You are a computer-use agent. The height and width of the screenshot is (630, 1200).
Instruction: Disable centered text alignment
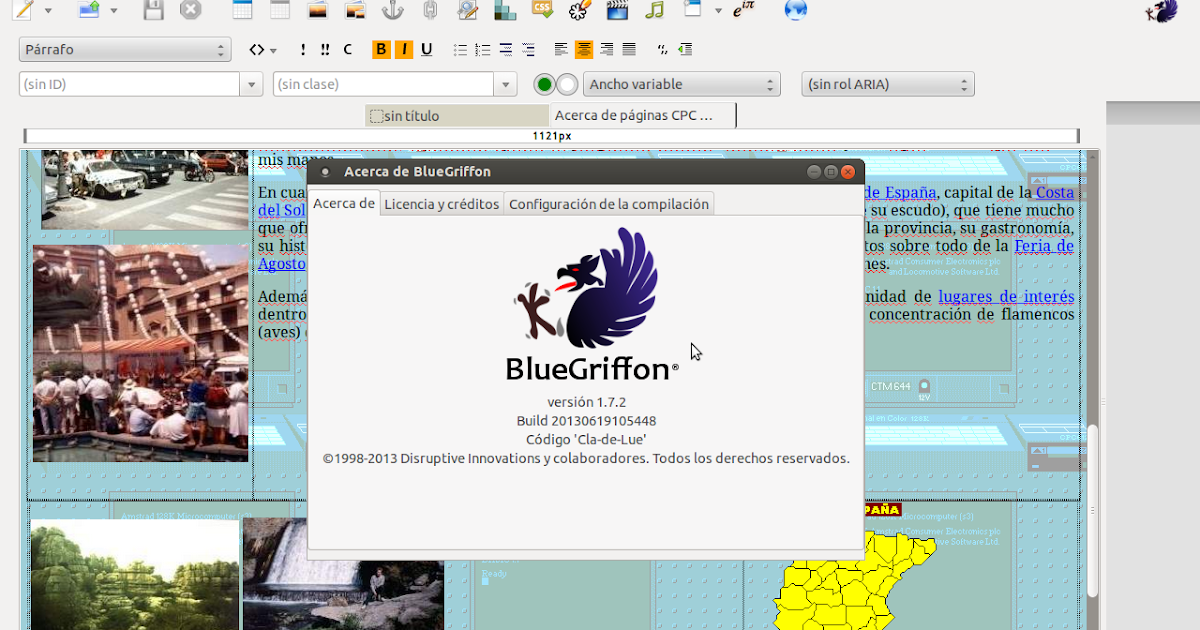(584, 48)
